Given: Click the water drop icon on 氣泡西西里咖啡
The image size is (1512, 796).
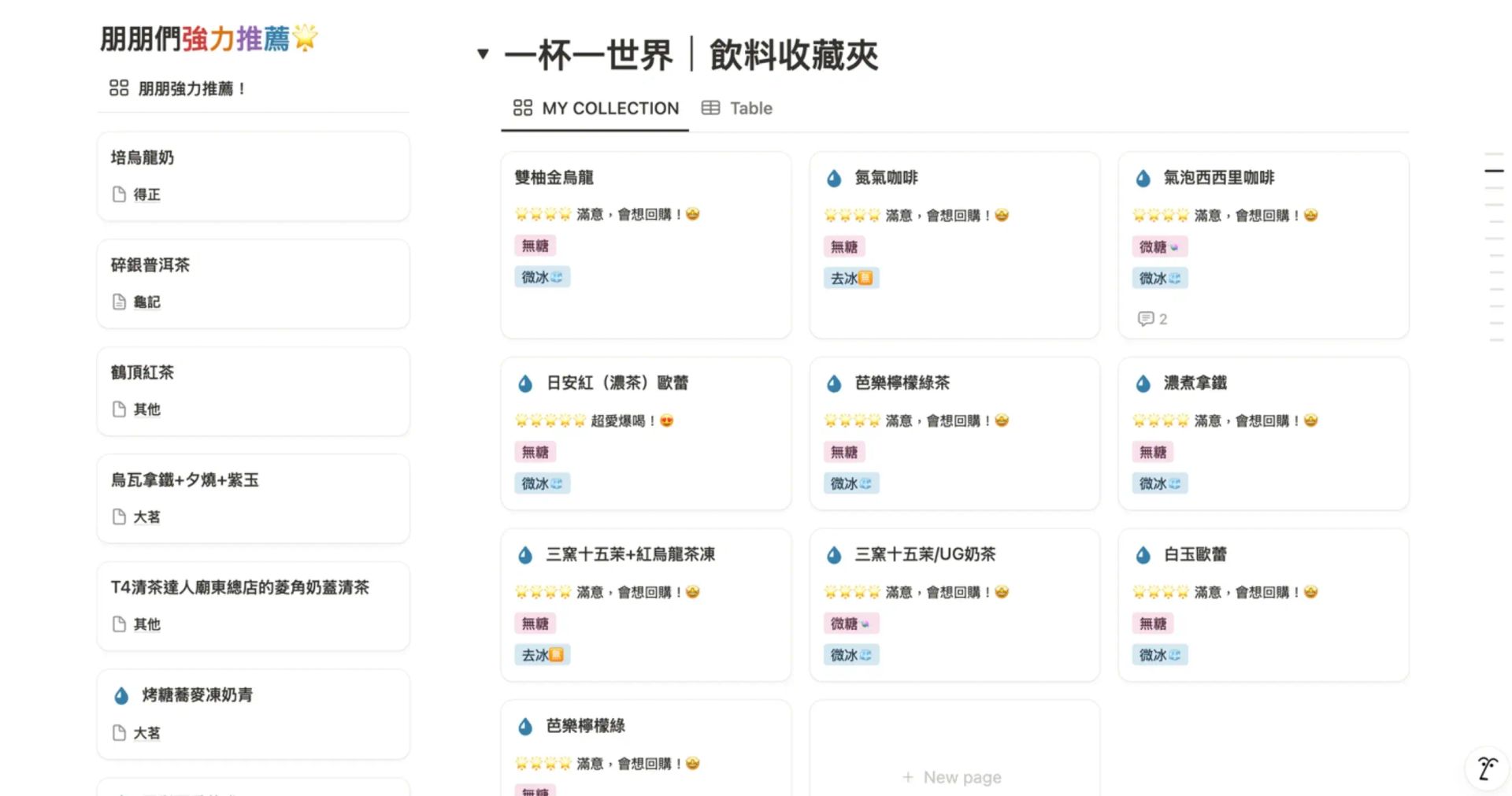Looking at the screenshot, I should tap(1143, 179).
